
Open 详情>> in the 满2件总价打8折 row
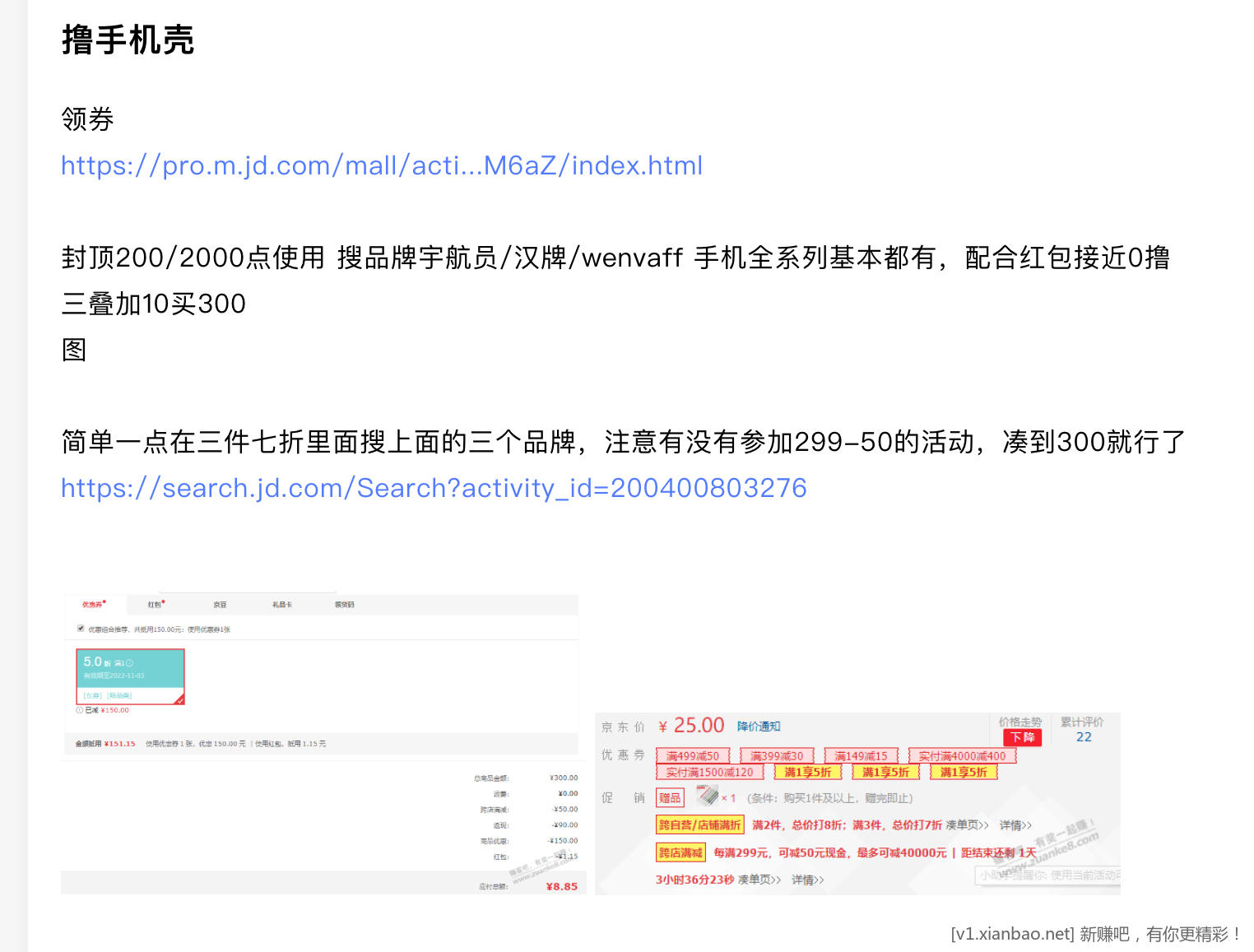pos(1015,825)
